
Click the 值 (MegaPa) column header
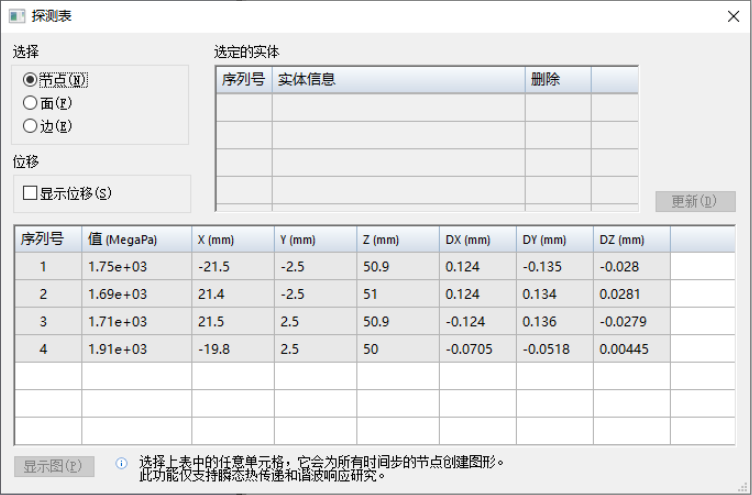click(137, 239)
